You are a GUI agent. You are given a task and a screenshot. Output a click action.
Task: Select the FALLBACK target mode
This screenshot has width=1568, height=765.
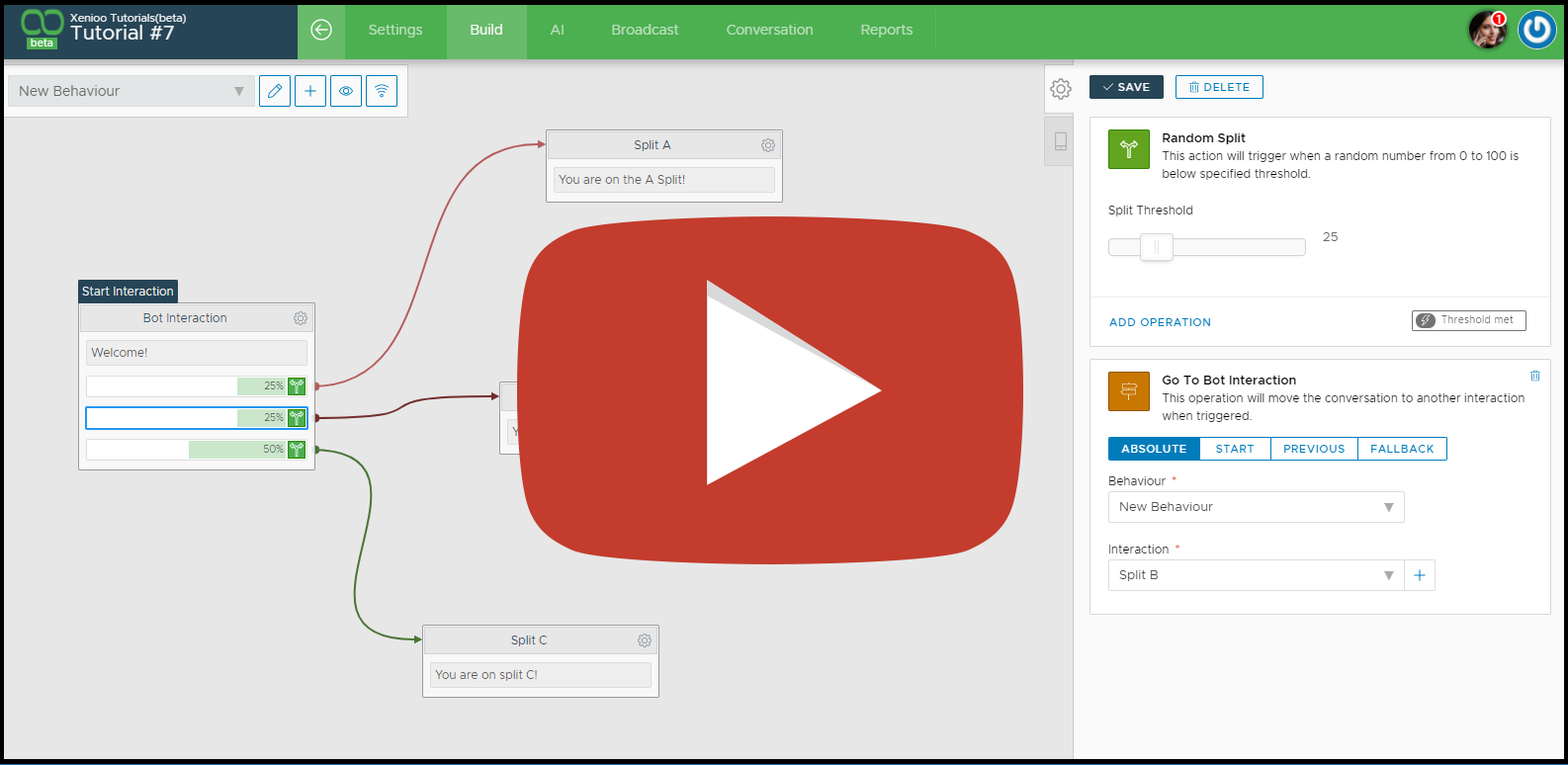tap(1402, 449)
